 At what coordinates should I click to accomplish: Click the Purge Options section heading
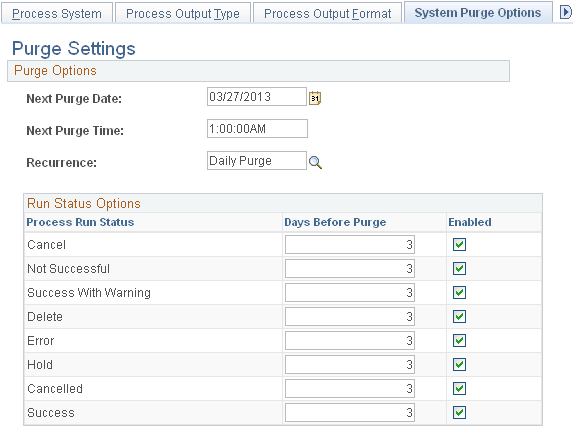pyautogui.click(x=55, y=71)
